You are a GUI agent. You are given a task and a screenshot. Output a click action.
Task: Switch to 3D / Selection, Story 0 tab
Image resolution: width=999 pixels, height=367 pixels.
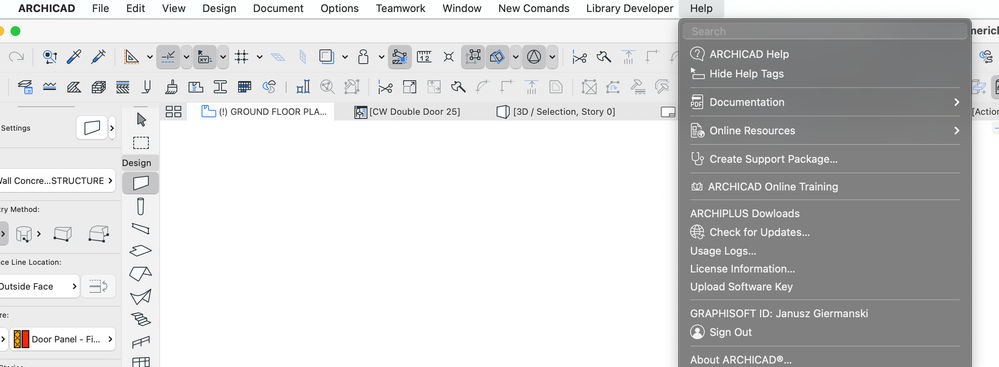click(556, 112)
